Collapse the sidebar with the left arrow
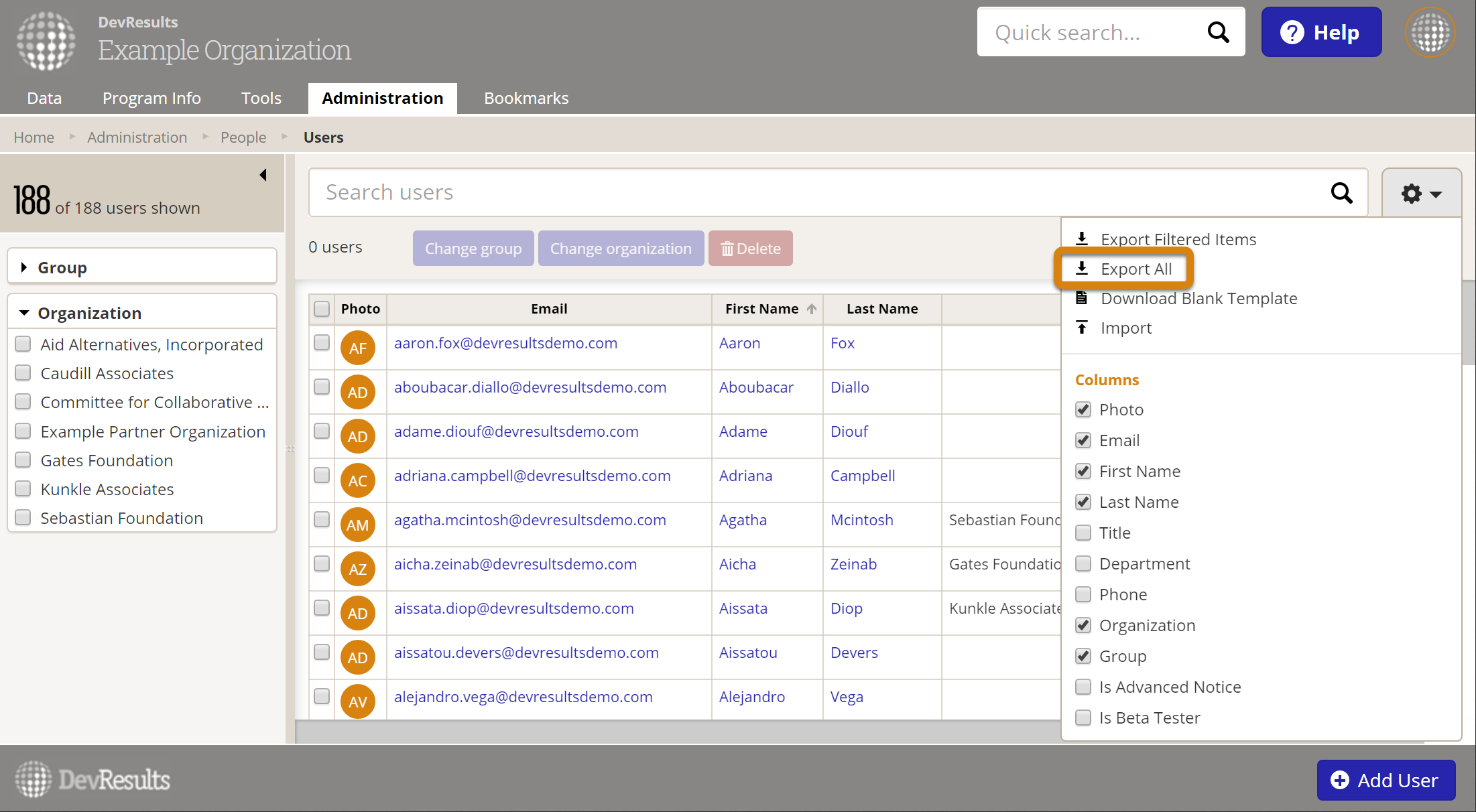Viewport: 1476px width, 812px height. click(263, 175)
